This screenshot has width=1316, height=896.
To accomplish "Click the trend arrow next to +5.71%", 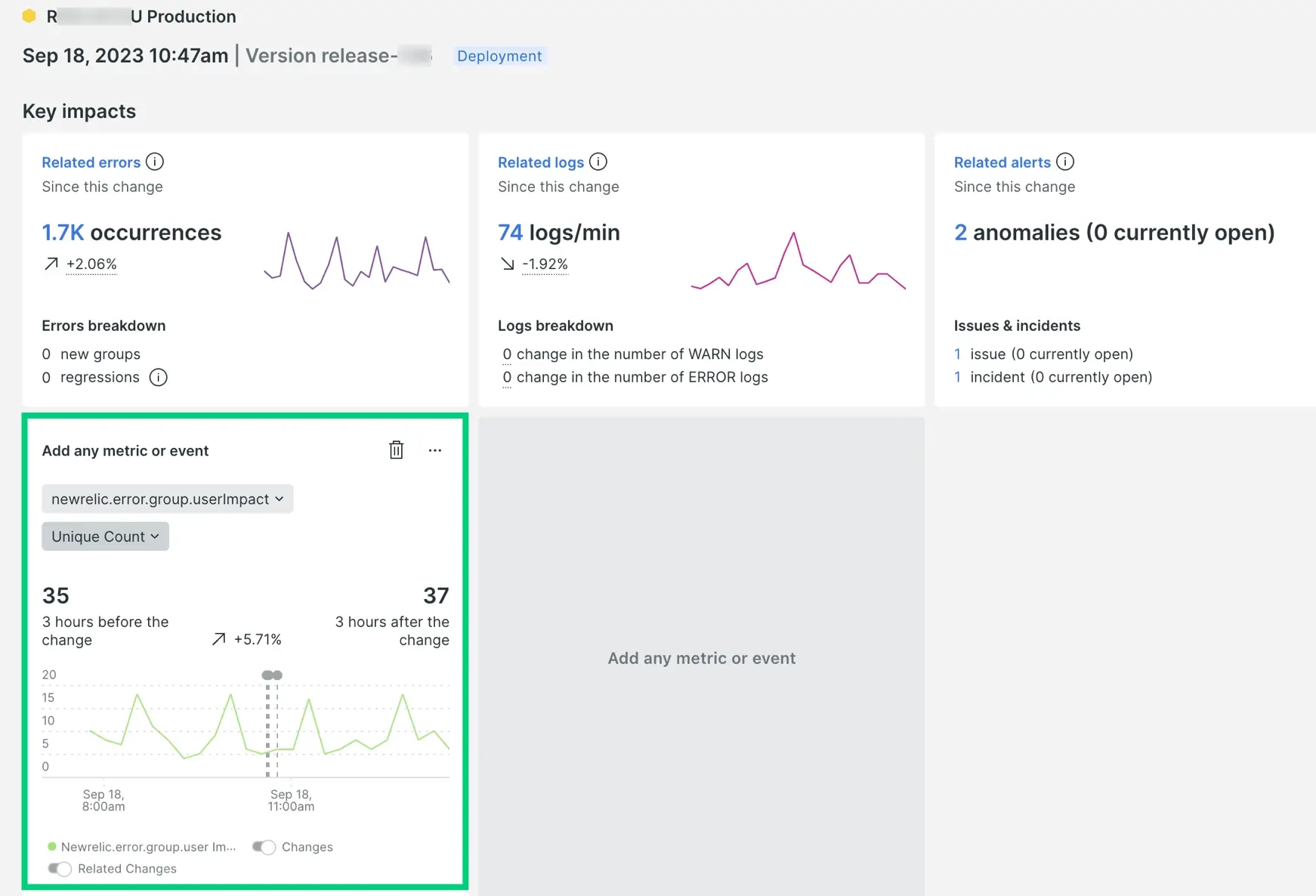I will click(219, 639).
